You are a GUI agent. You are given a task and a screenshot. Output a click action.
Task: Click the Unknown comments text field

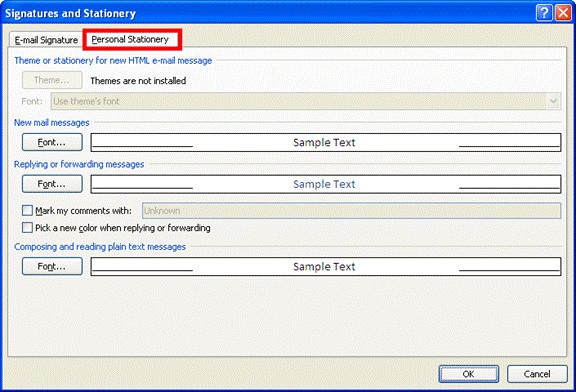pyautogui.click(x=352, y=211)
